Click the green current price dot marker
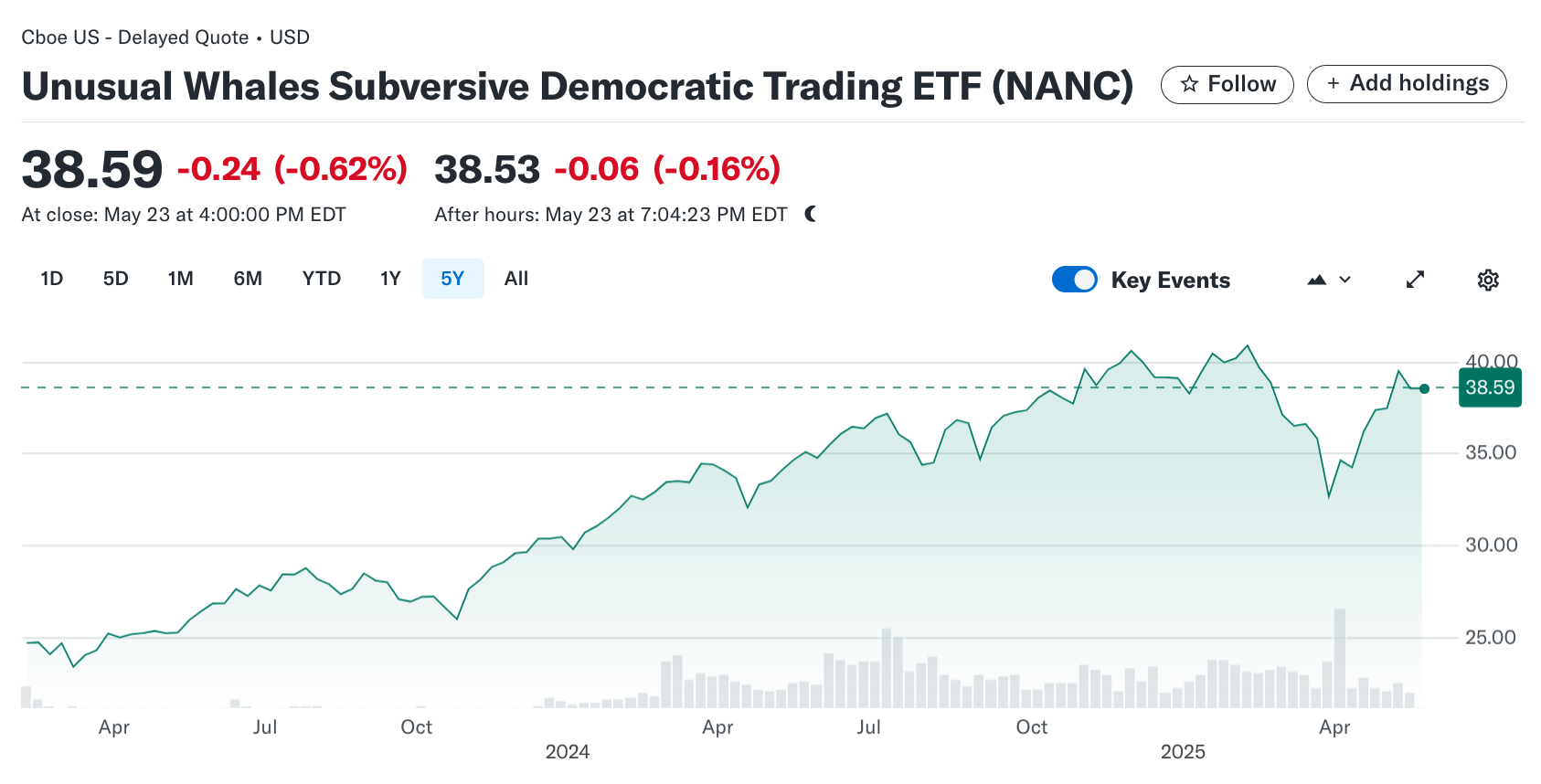Viewport: 1541px width, 784px height. pyautogui.click(x=1424, y=388)
